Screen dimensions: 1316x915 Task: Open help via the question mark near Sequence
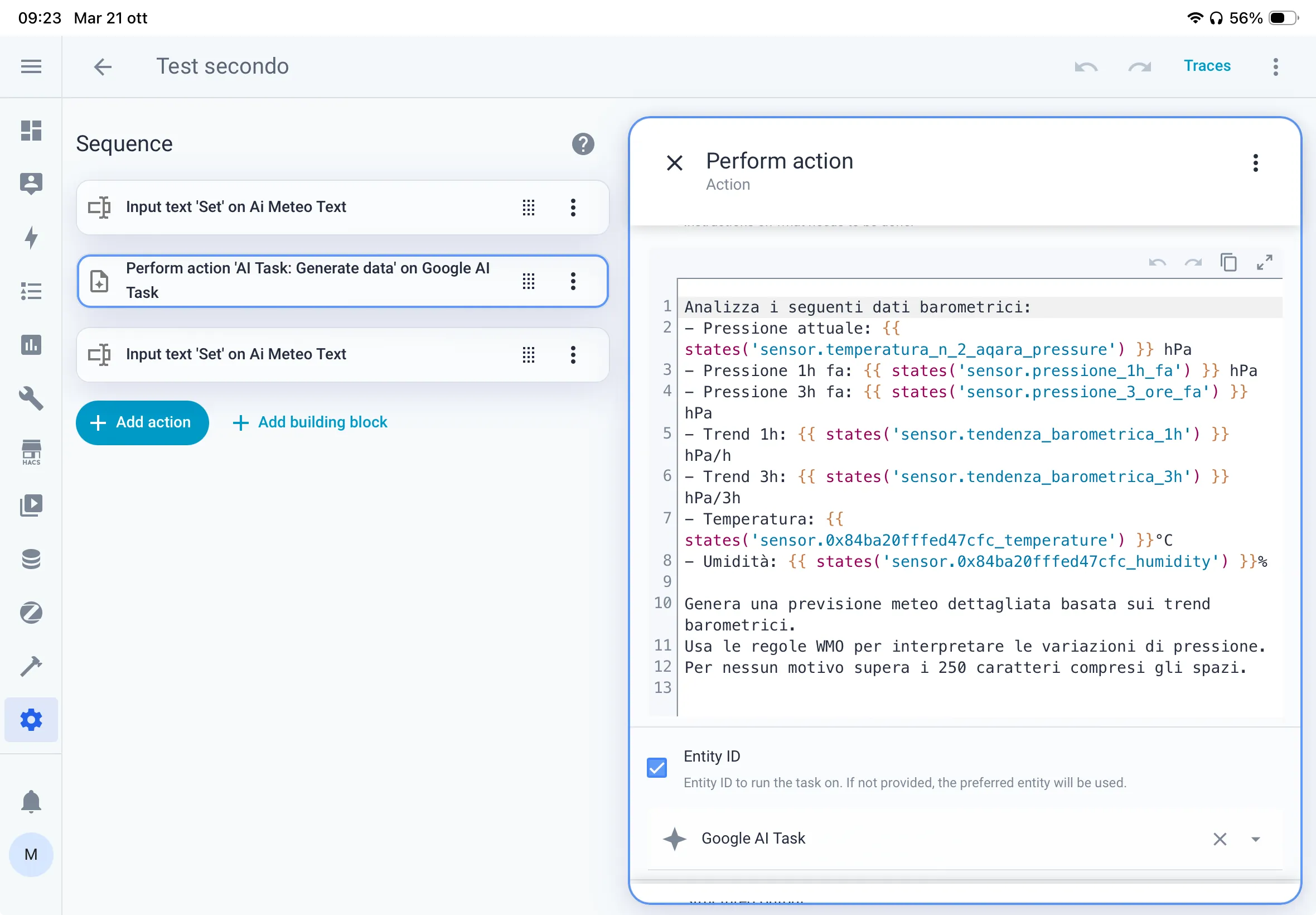point(583,145)
